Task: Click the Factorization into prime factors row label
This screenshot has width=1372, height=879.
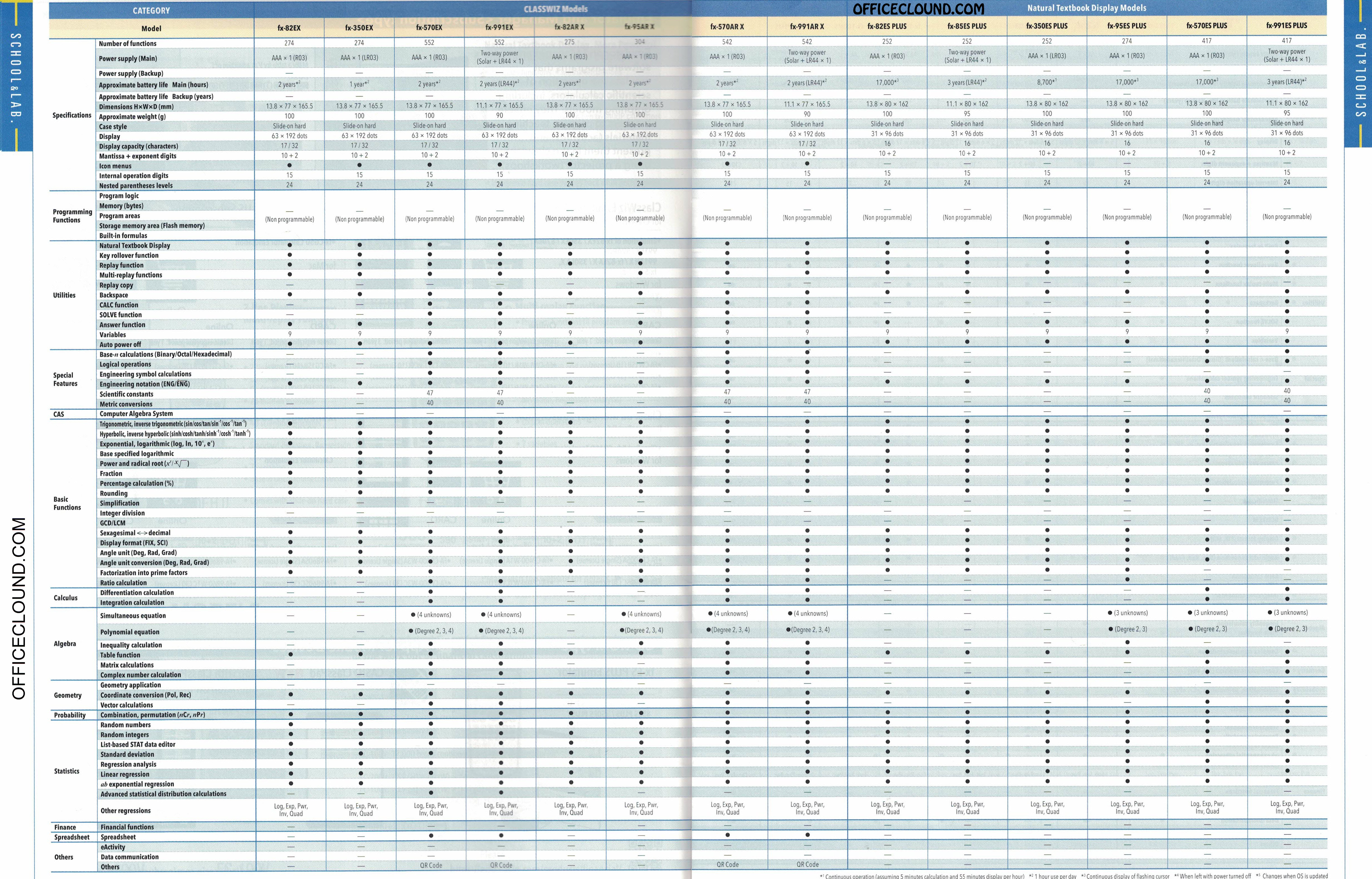Action: [144, 573]
